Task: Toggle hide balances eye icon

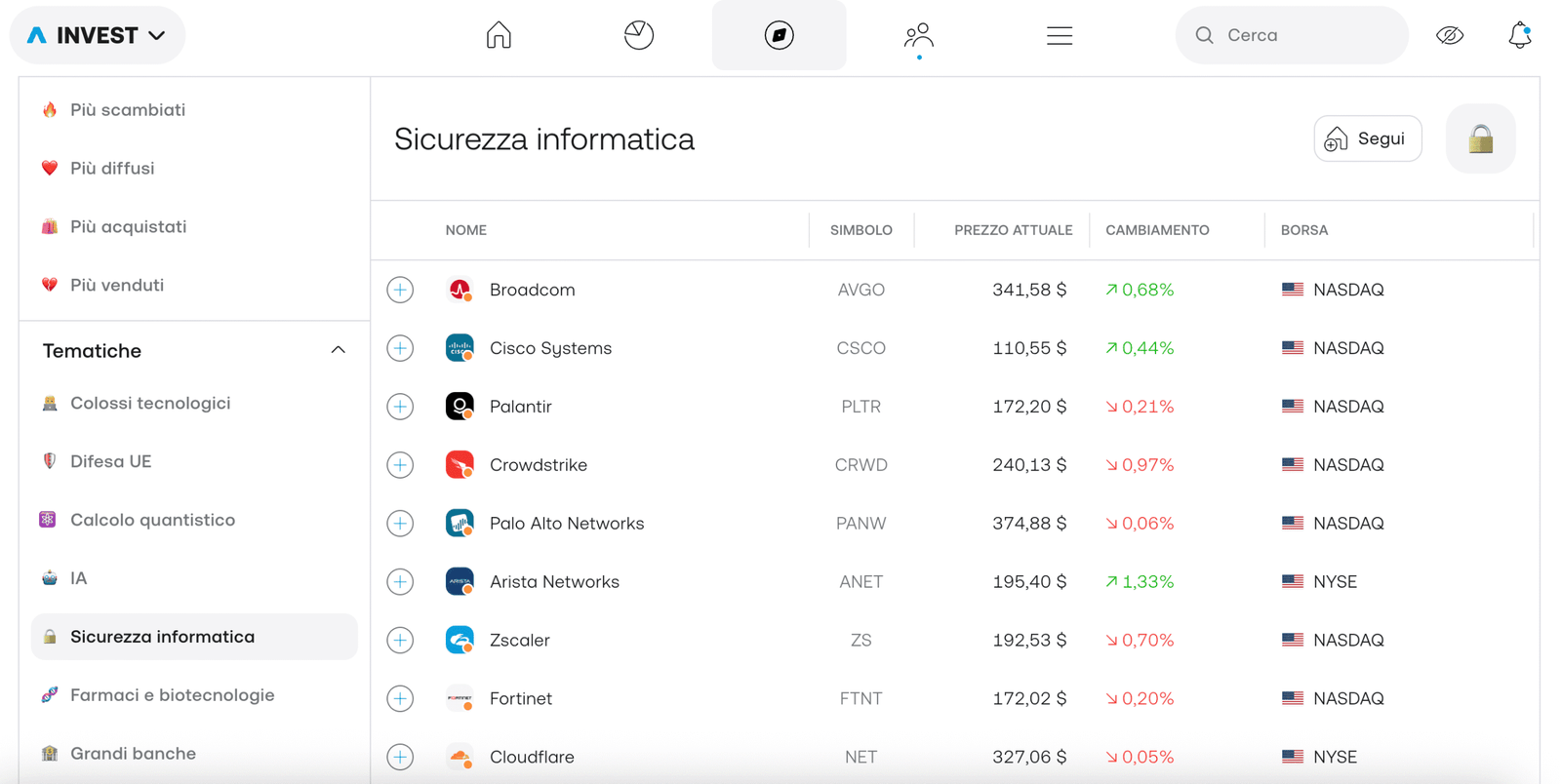Action: click(x=1450, y=35)
